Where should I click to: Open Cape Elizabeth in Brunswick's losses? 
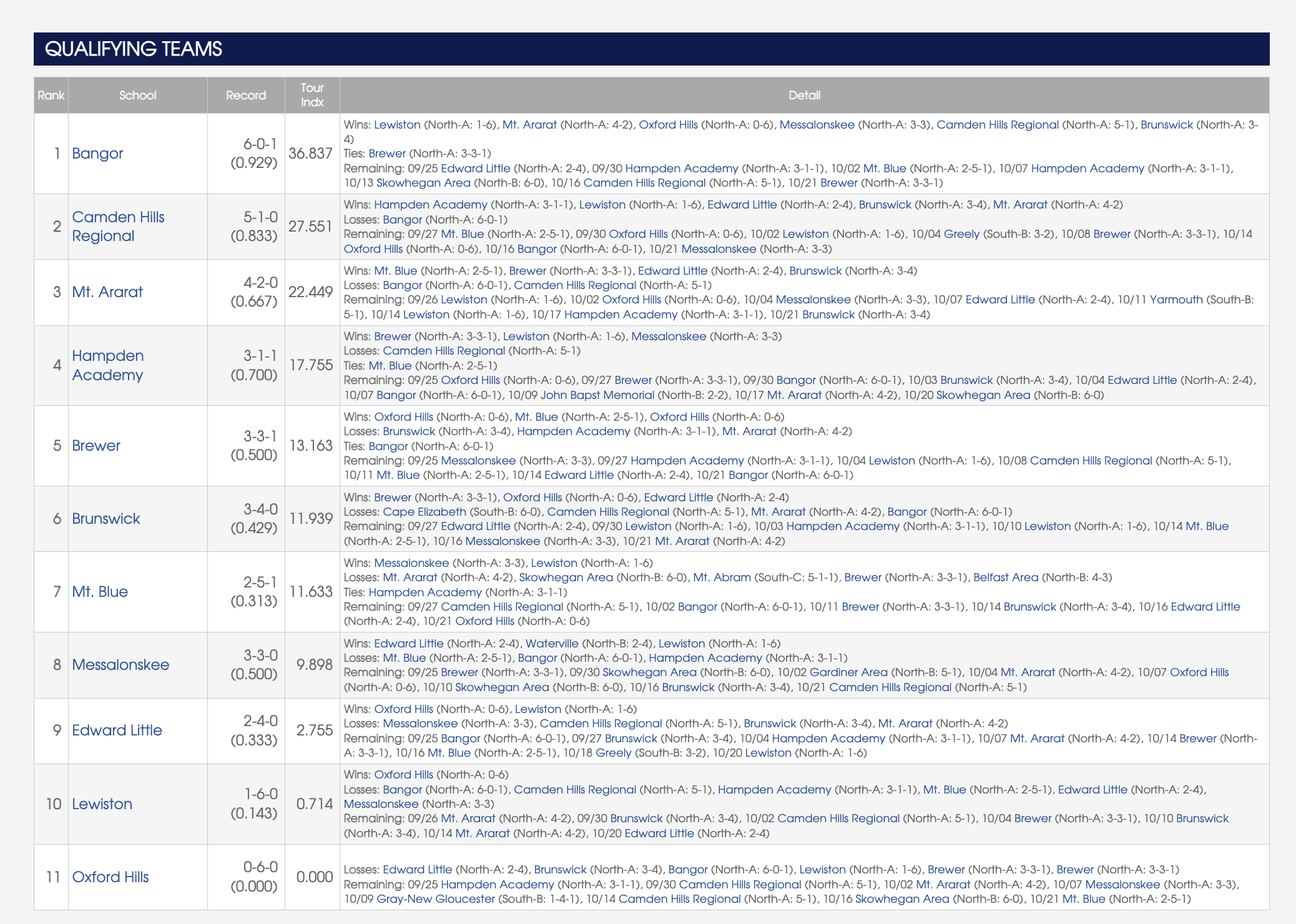click(x=425, y=512)
